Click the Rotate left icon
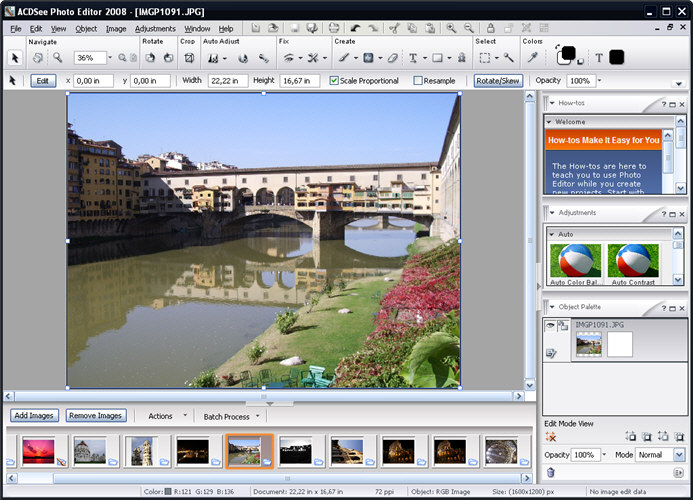The width and height of the screenshot is (693, 500). coord(150,58)
